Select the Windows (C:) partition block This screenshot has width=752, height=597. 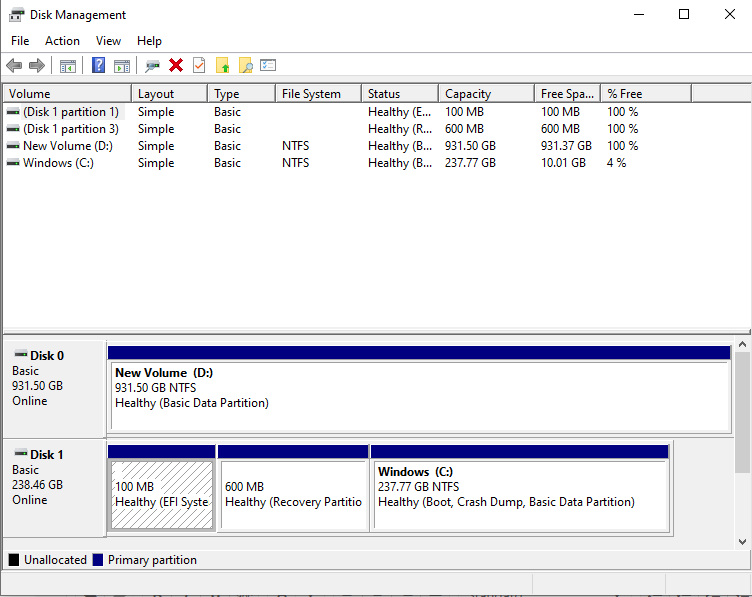520,488
